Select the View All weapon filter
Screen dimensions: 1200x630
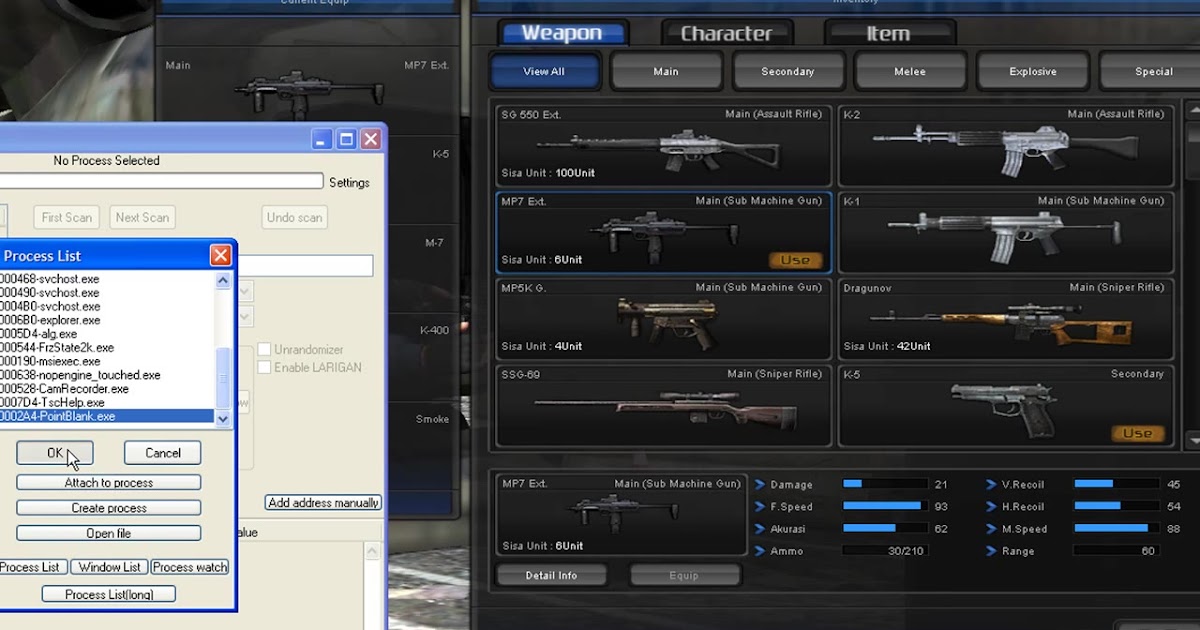pos(544,72)
